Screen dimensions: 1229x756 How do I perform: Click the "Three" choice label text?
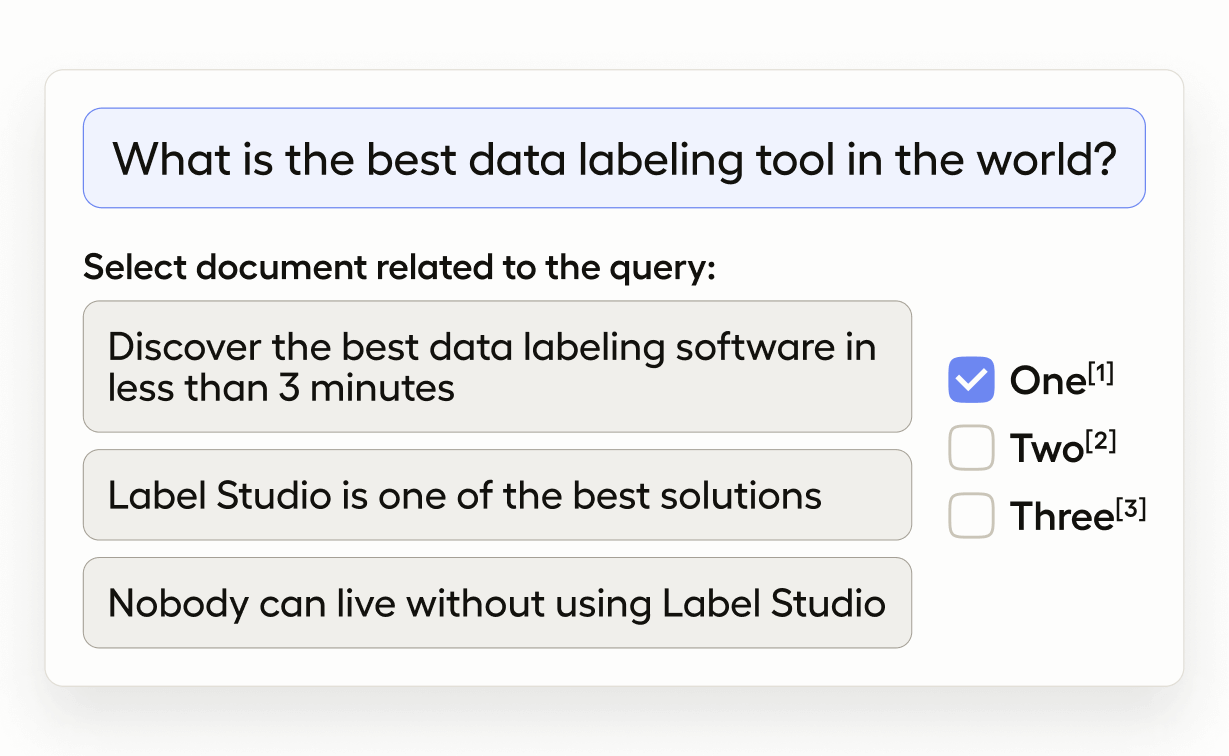click(x=1060, y=518)
